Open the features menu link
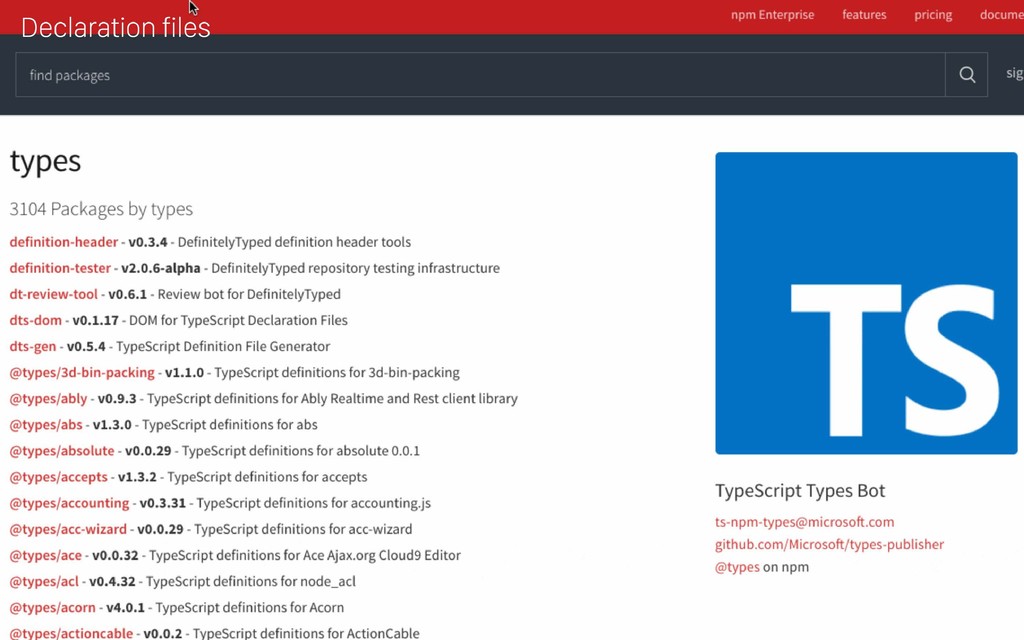1024x640 pixels. point(864,14)
